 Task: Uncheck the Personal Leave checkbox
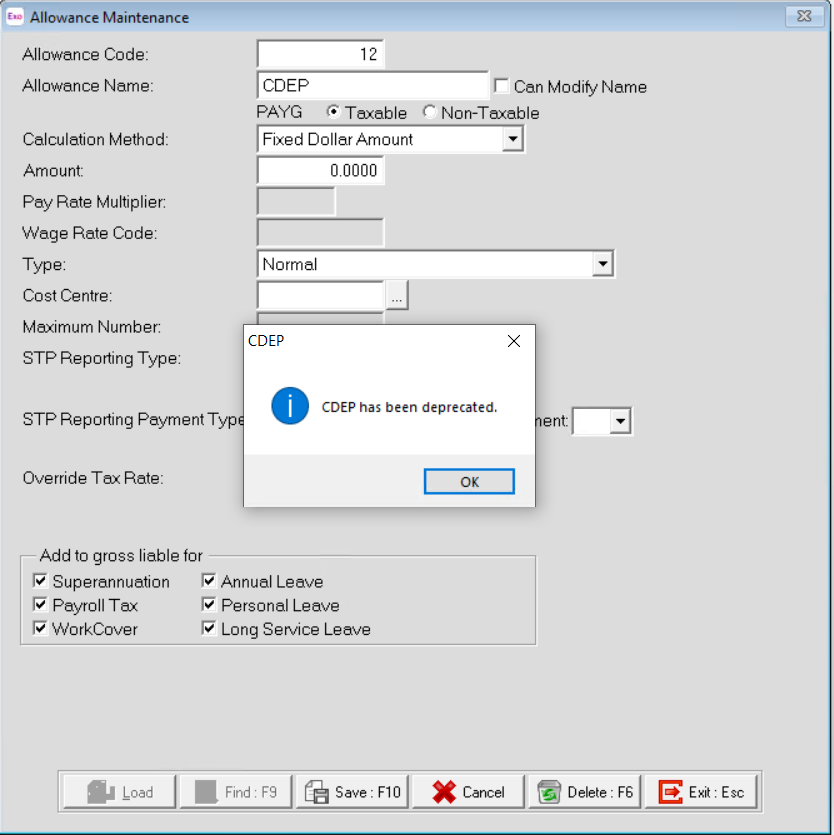tap(208, 604)
